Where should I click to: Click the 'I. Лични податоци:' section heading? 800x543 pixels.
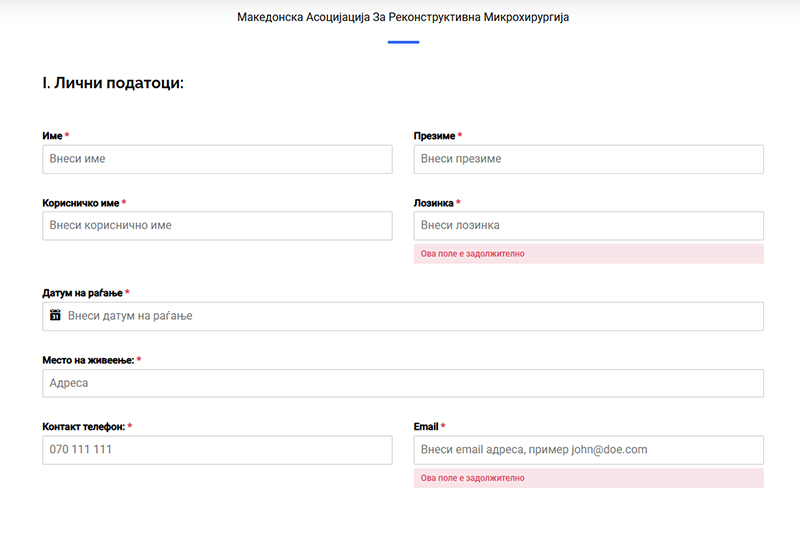tap(113, 83)
